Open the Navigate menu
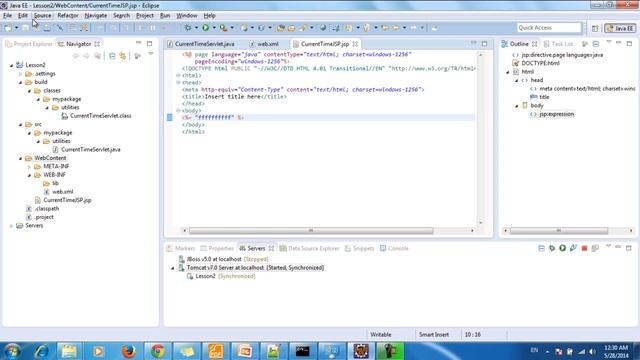 coord(96,16)
